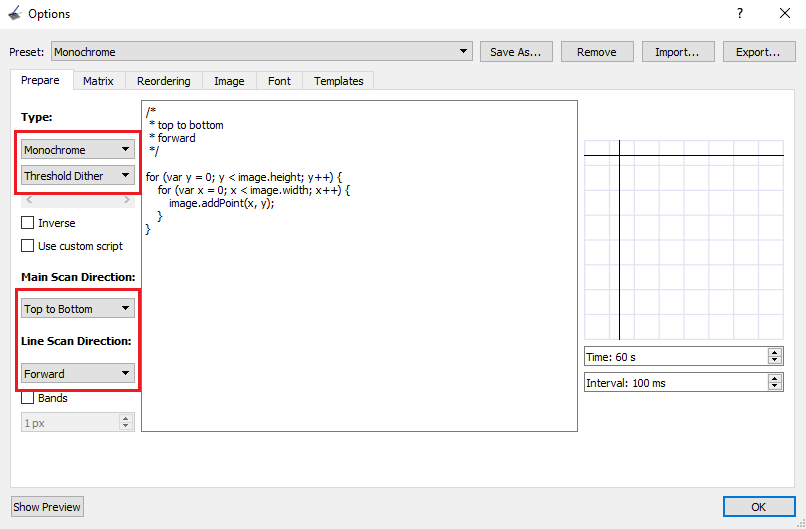806x529 pixels.
Task: Click the Import... button
Action: 677,51
